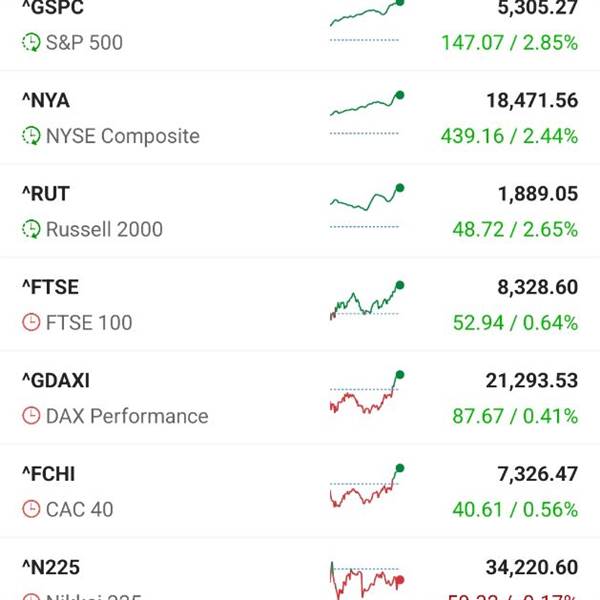Click the Russell 2000 clock icon
This screenshot has width=600, height=600.
tap(31, 229)
